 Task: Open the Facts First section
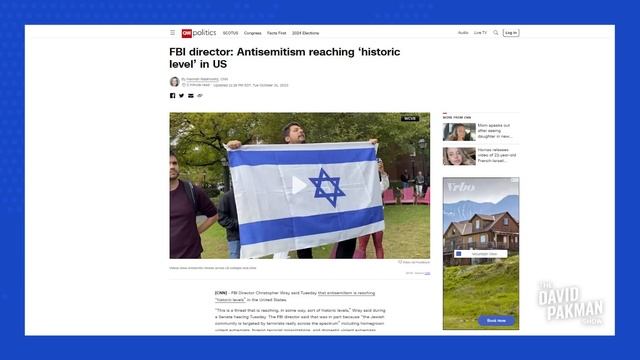click(x=276, y=33)
